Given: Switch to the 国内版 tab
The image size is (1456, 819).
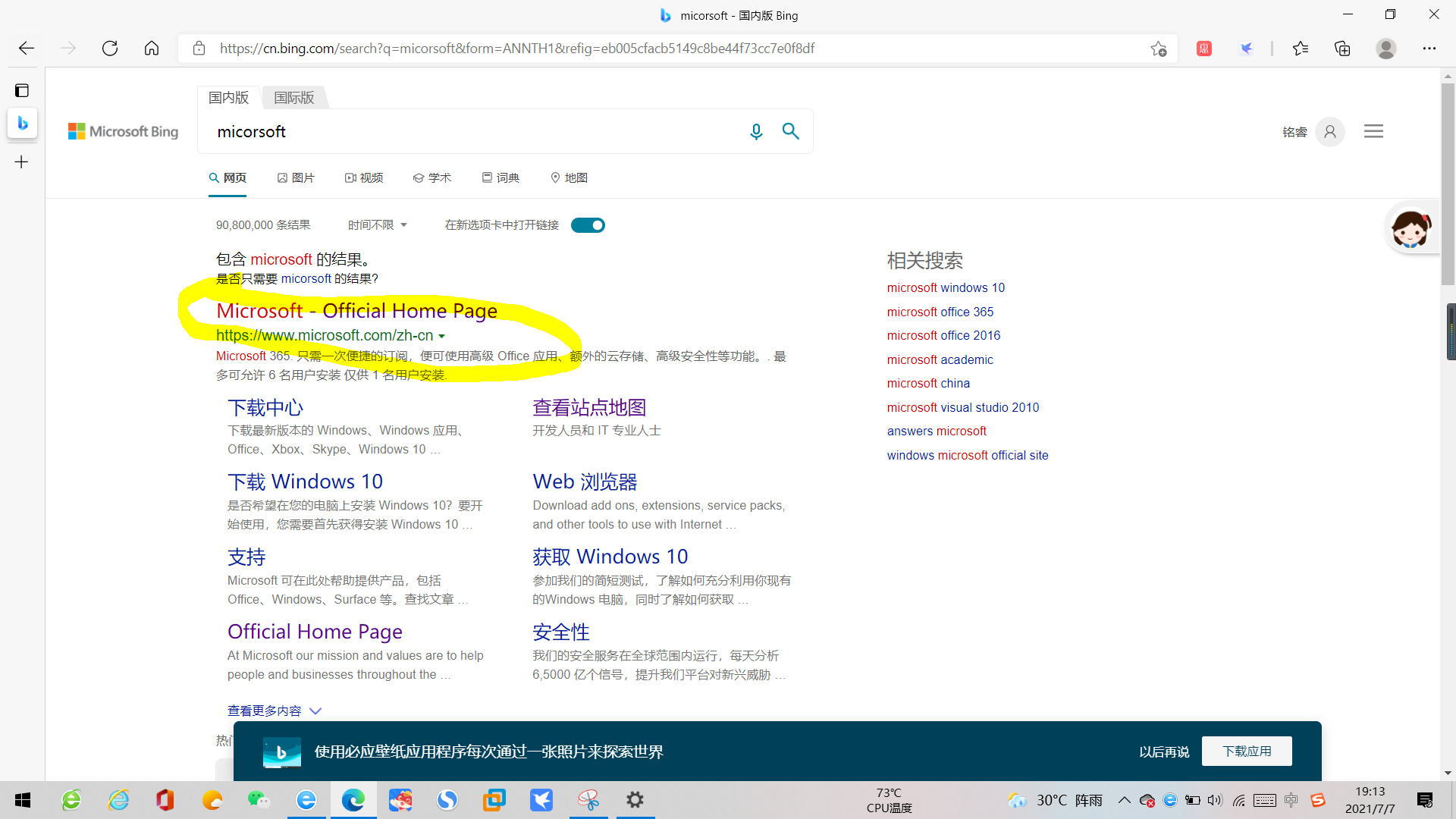Looking at the screenshot, I should (229, 97).
